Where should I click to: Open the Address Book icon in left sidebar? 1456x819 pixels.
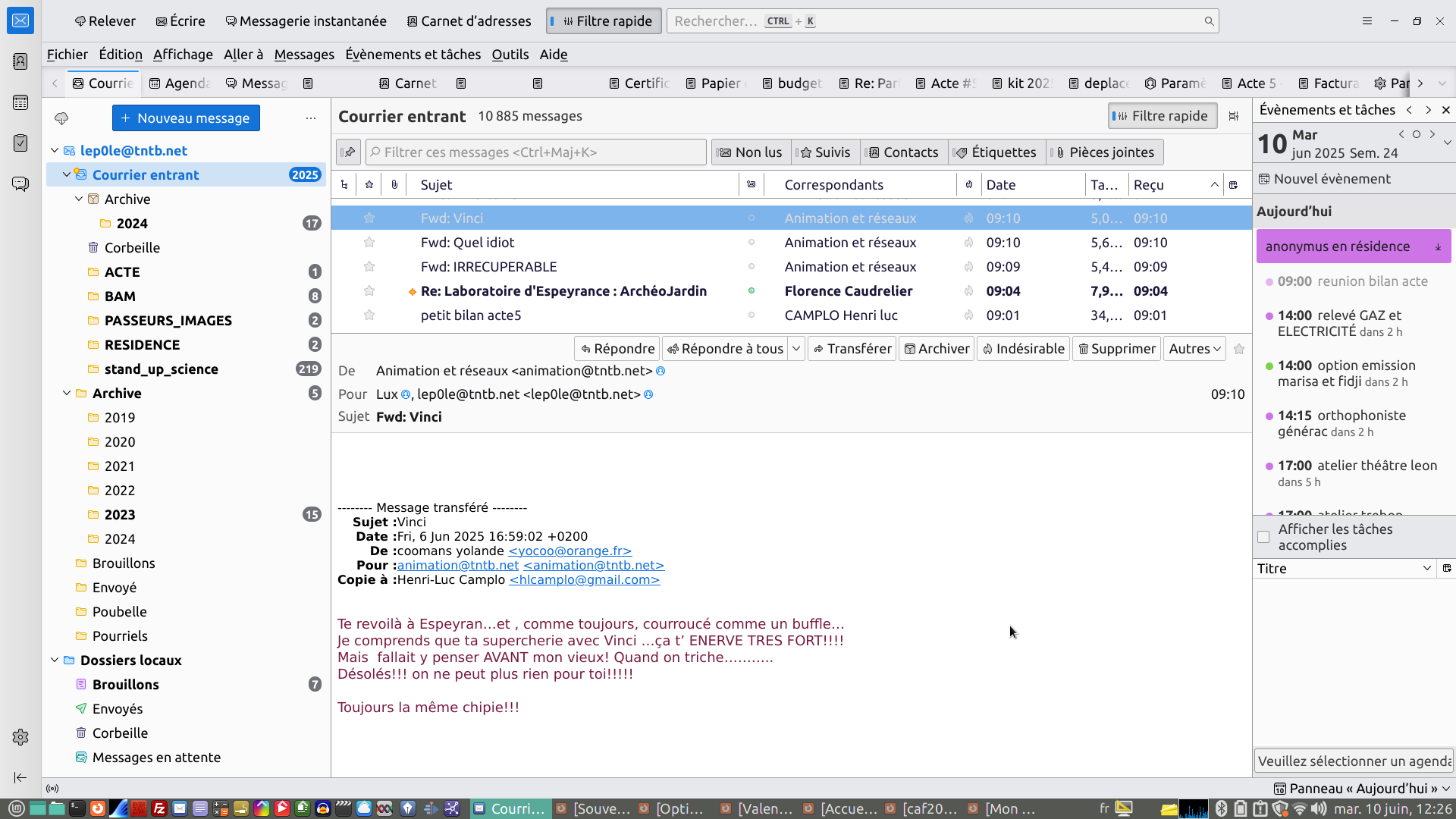(20, 61)
